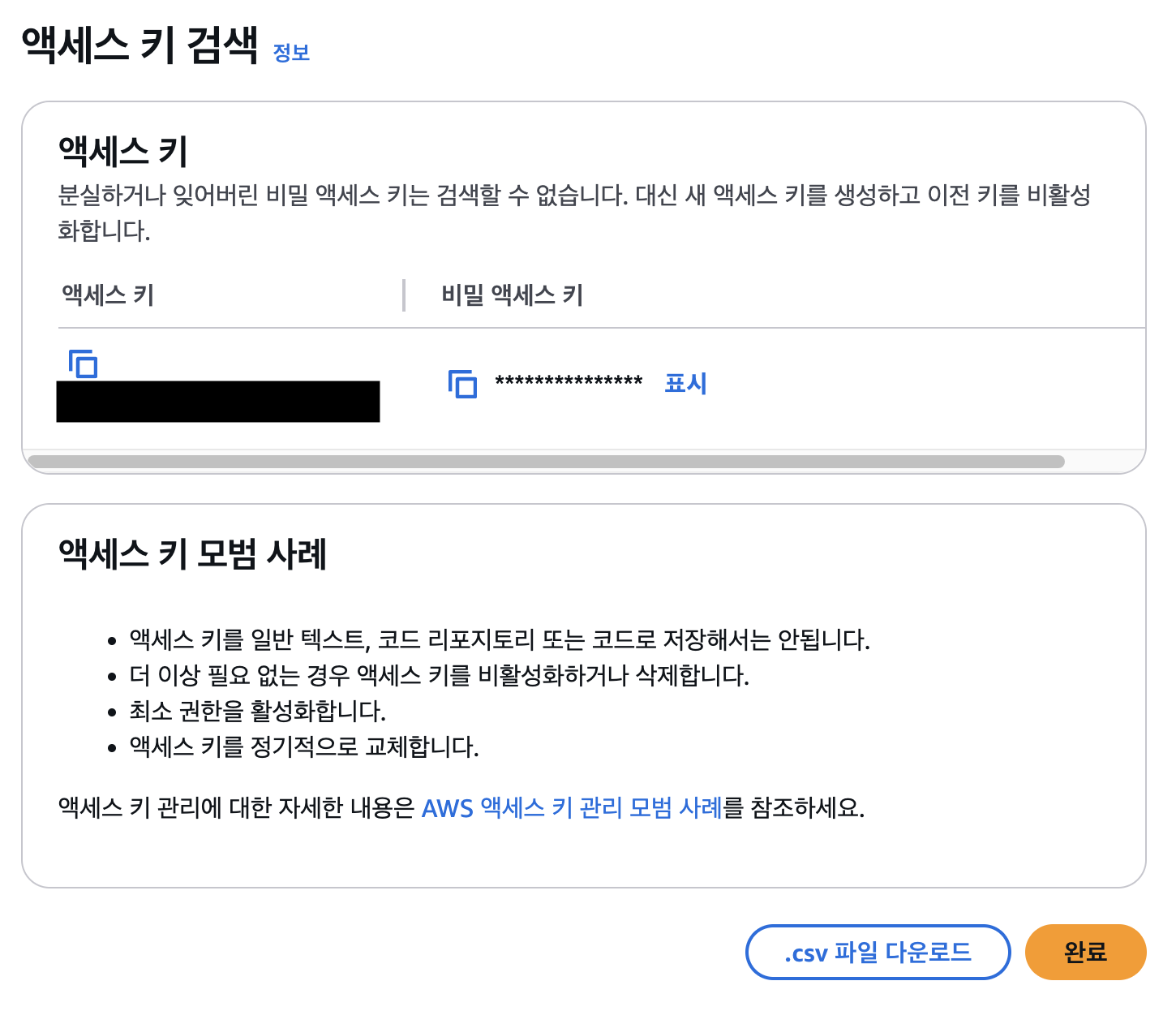Click the 최소 권한을 활성화합니다 bullet
The width and height of the screenshot is (1176, 1011).
[257, 712]
